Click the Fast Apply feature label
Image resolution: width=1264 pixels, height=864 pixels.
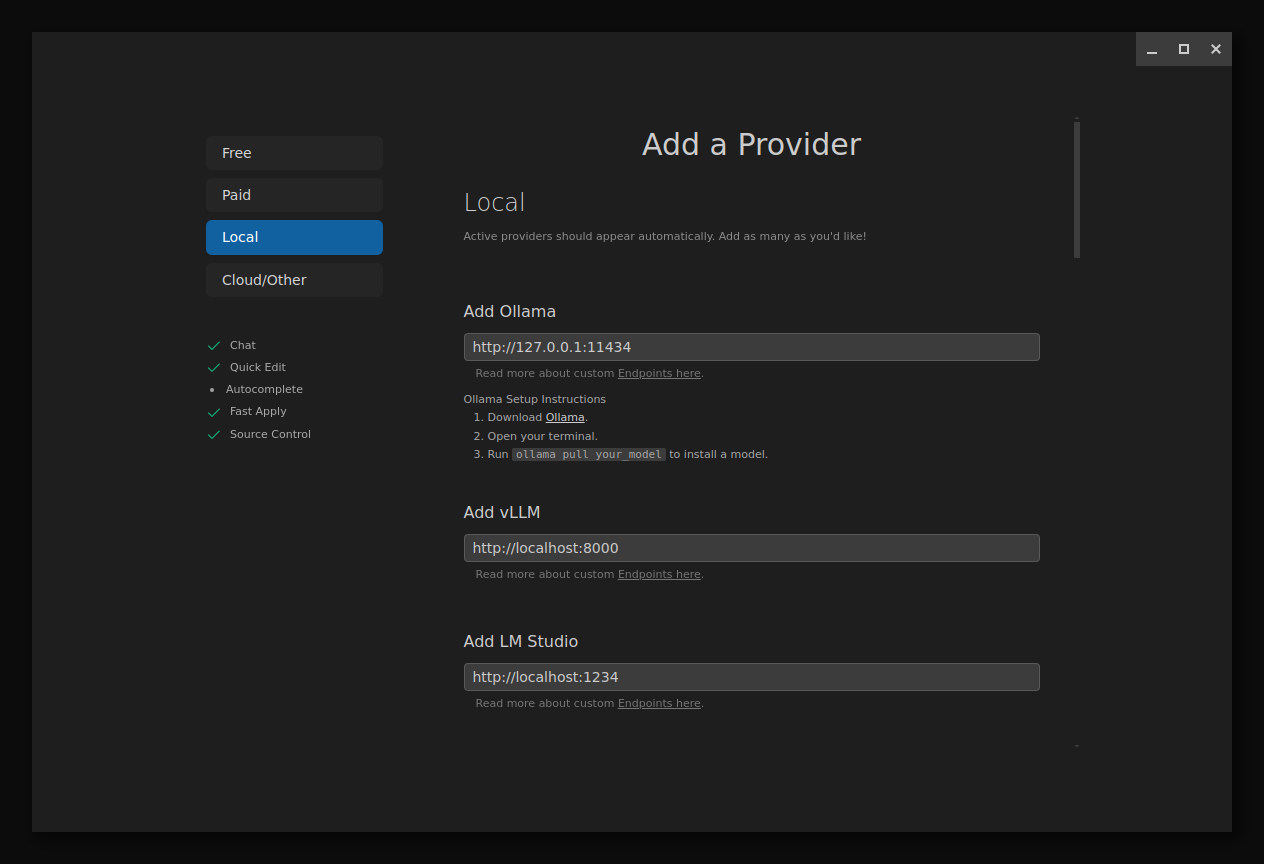[x=258, y=411]
